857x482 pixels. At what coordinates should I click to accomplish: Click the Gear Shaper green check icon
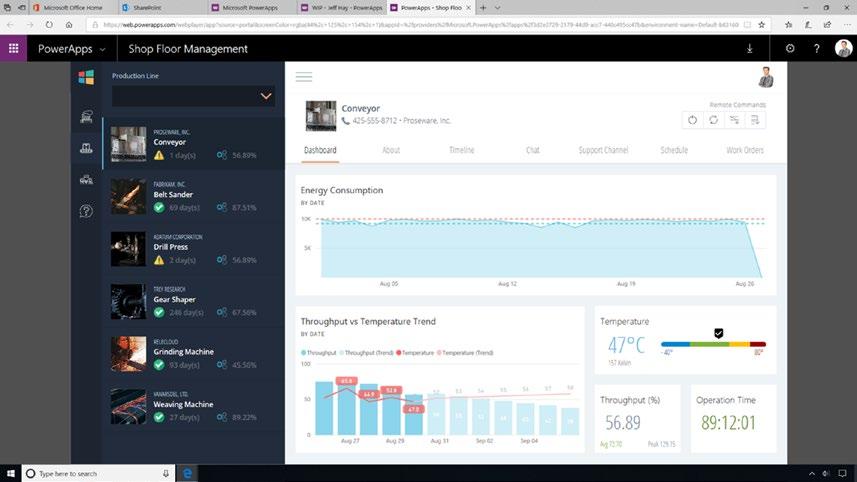click(x=159, y=313)
